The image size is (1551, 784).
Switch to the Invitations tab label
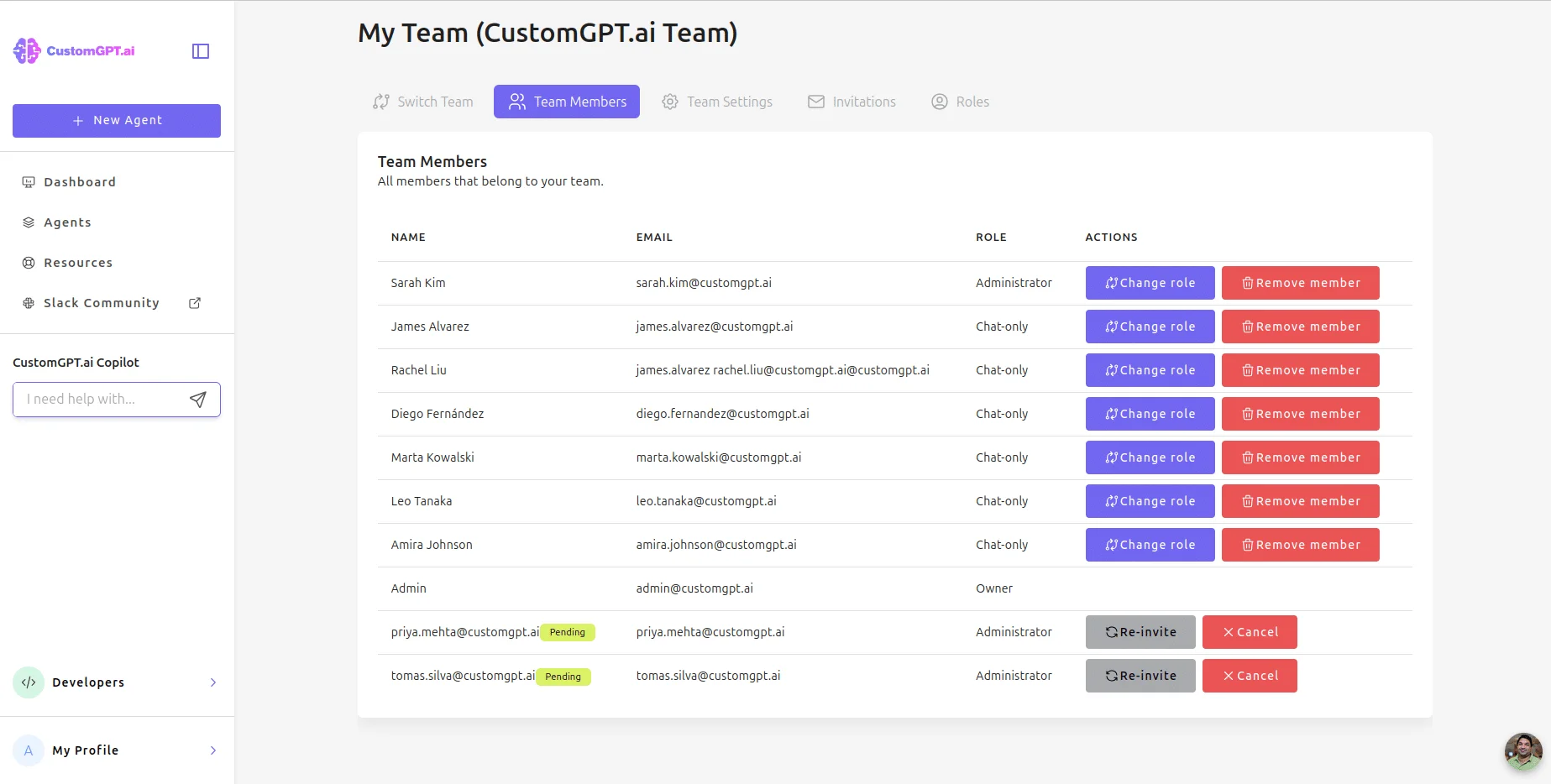click(x=864, y=102)
